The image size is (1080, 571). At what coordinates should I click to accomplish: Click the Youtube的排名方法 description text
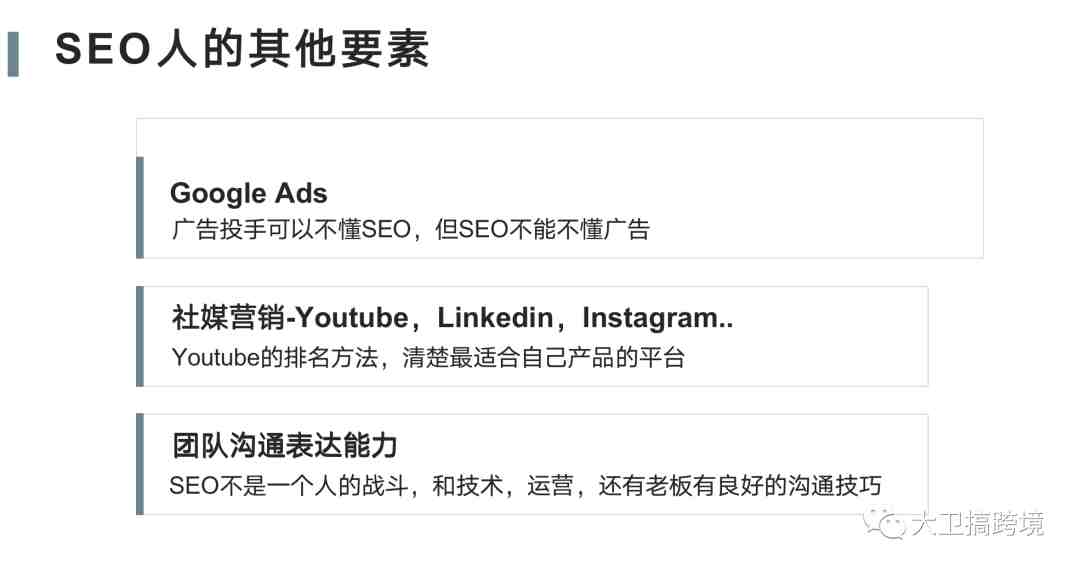point(275,357)
